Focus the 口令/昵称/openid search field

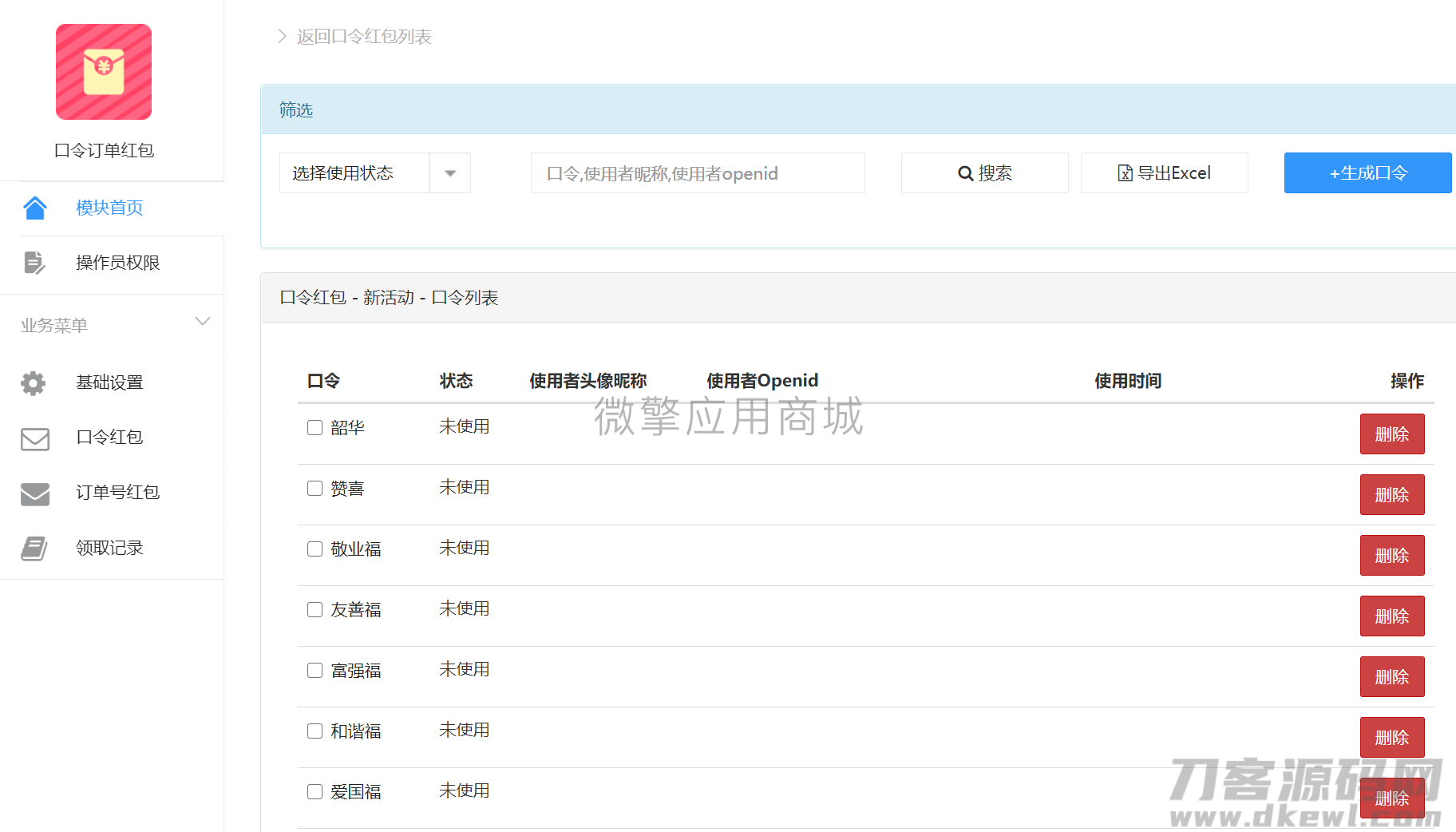pyautogui.click(x=698, y=173)
